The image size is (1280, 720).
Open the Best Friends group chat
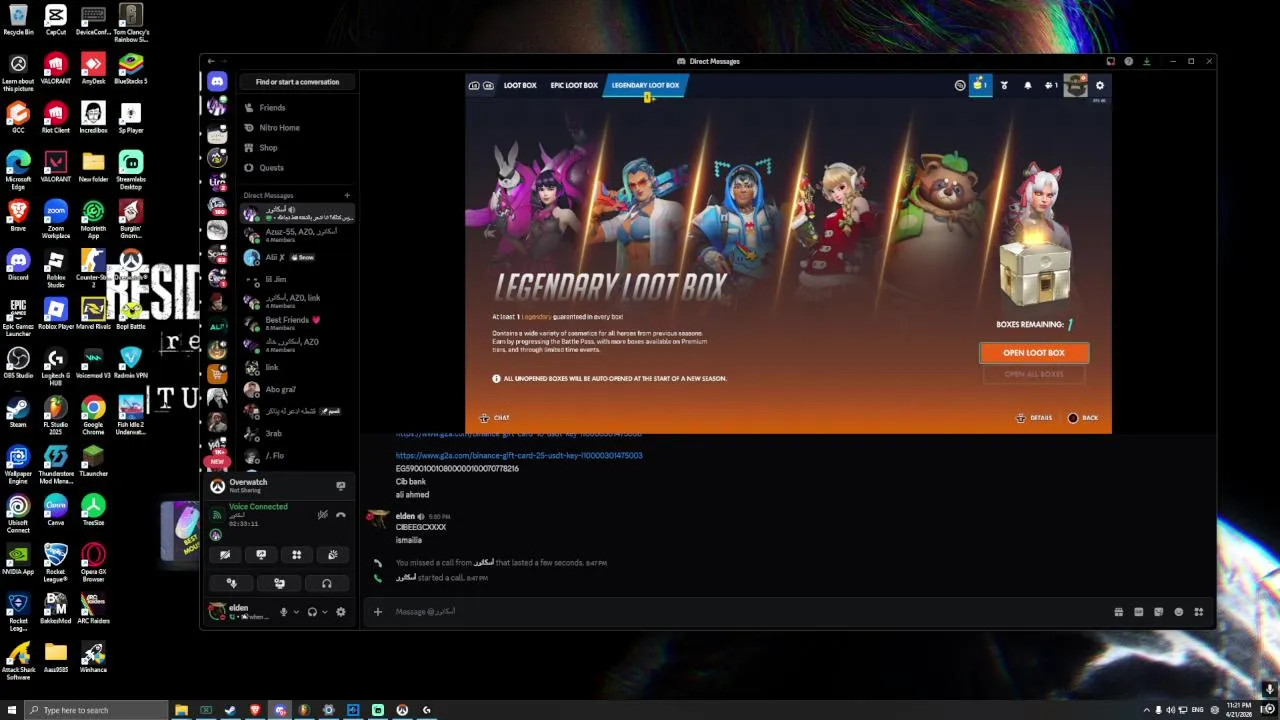pos(298,323)
